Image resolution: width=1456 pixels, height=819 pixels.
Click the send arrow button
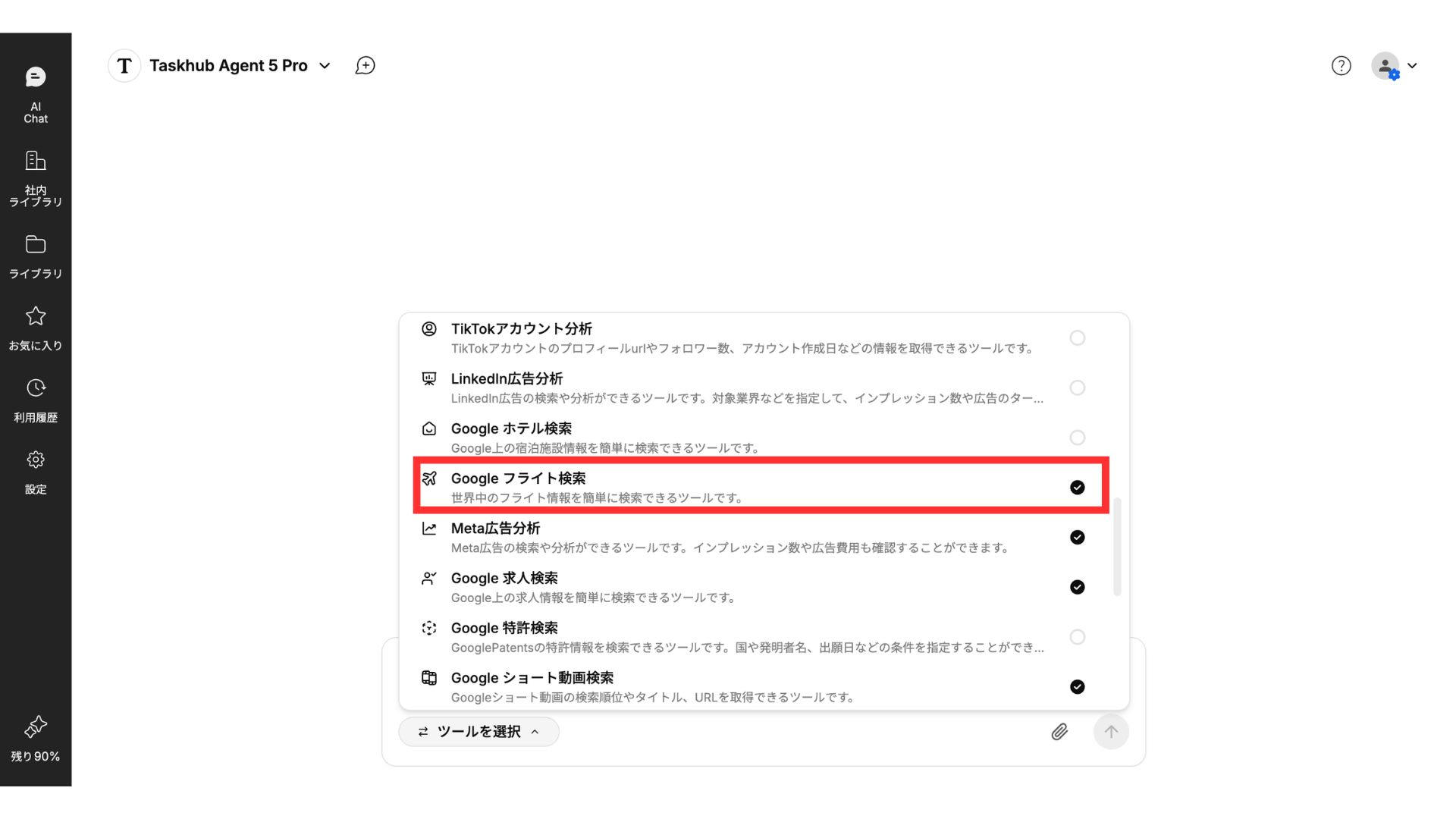(x=1111, y=732)
